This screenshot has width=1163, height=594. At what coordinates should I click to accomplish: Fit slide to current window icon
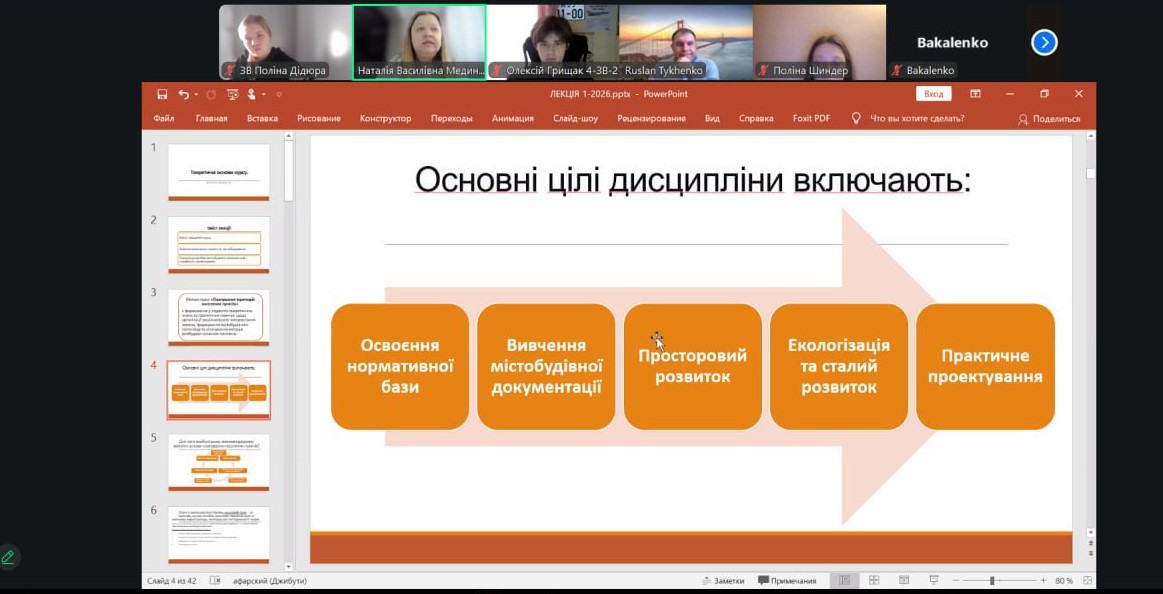[x=1087, y=581]
